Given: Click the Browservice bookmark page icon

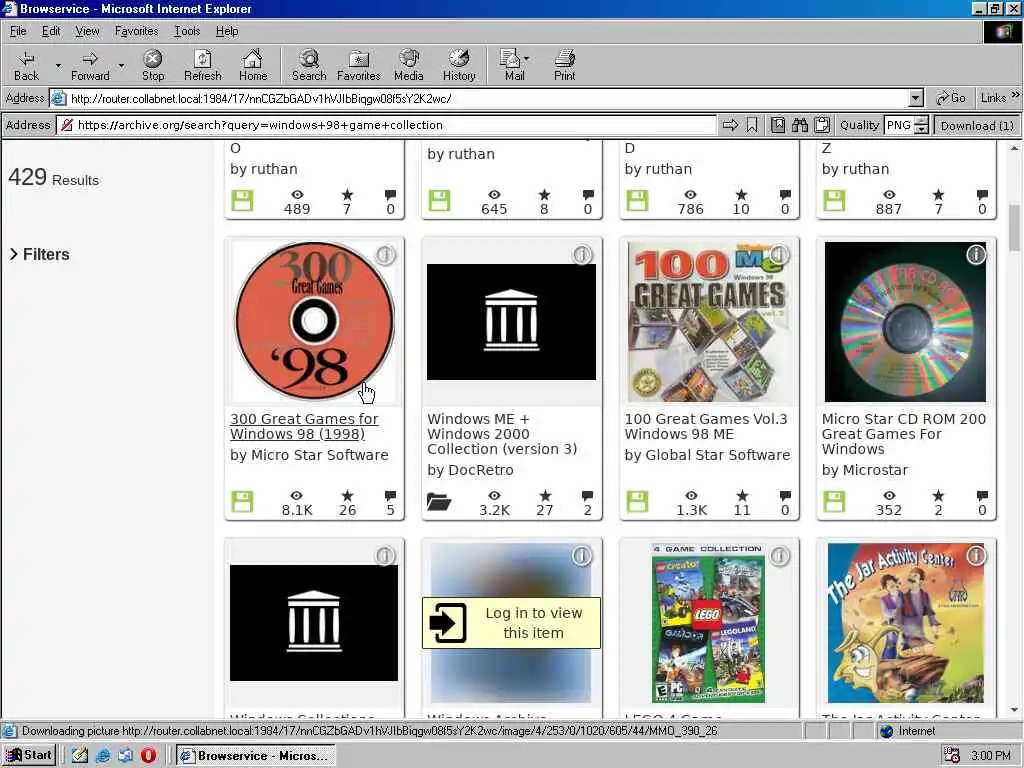Looking at the screenshot, I should pos(752,125).
